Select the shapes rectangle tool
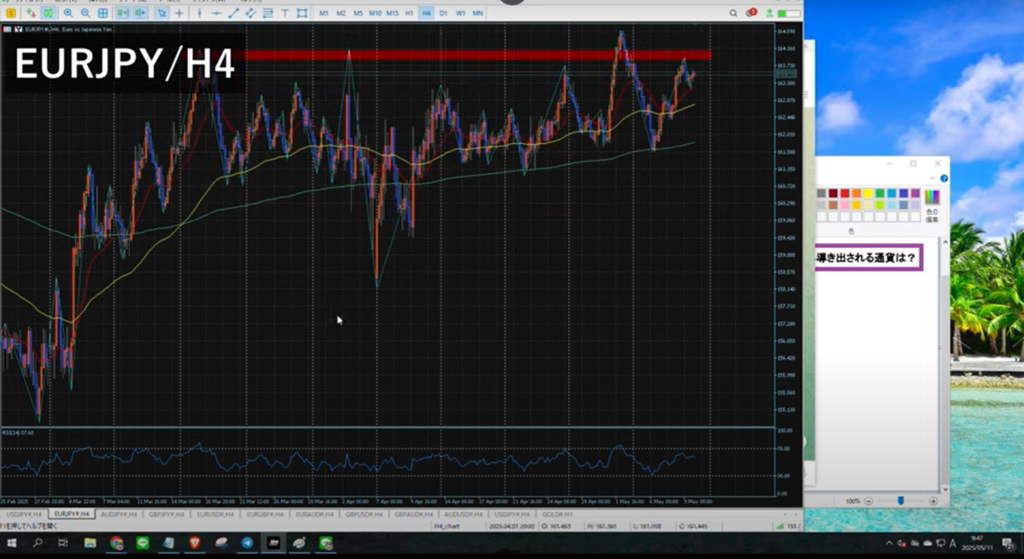 coord(302,13)
